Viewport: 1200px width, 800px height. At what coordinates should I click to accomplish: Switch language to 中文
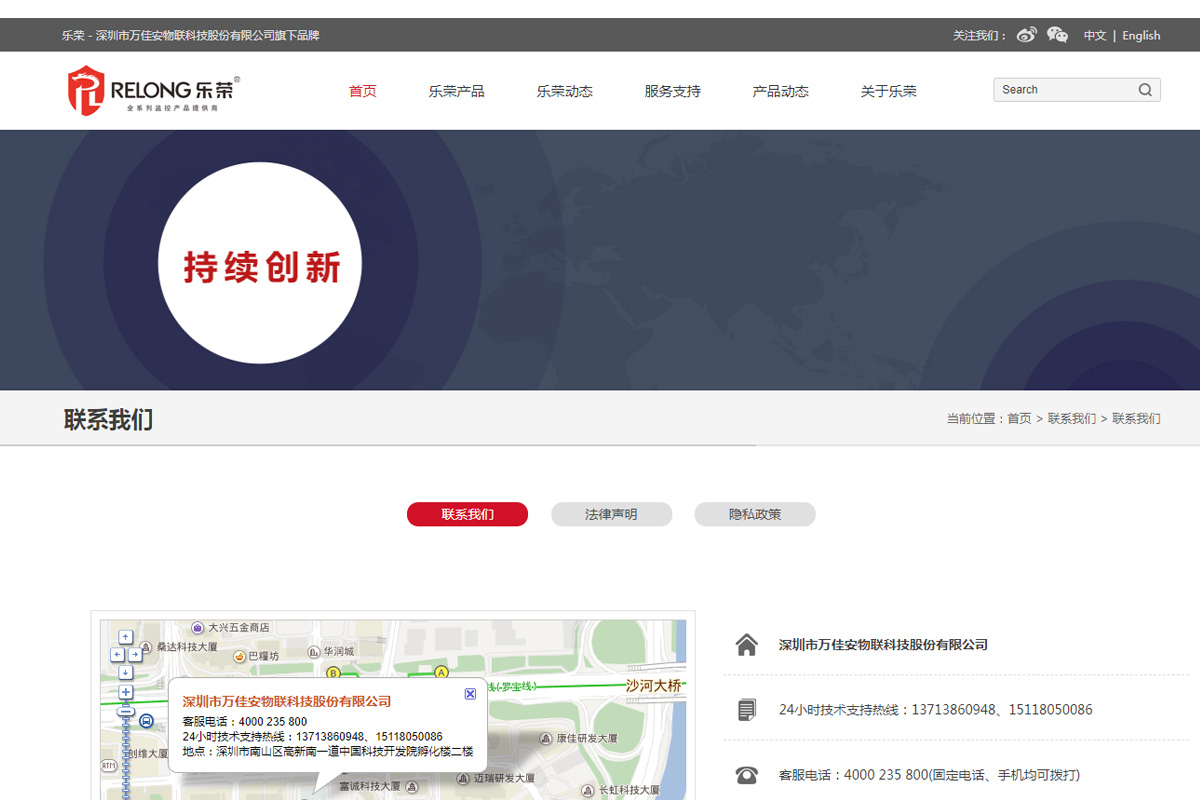(x=1095, y=35)
